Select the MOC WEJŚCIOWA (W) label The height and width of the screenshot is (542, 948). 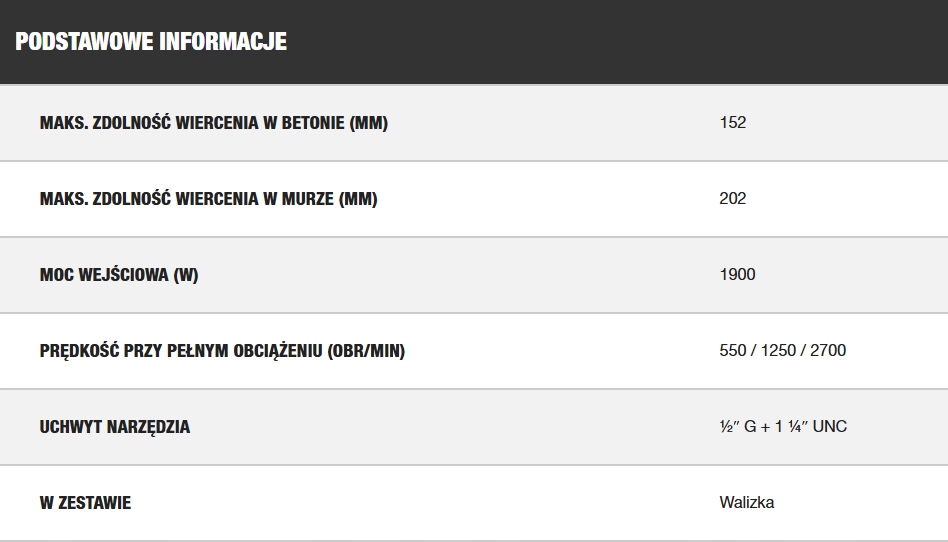(119, 275)
